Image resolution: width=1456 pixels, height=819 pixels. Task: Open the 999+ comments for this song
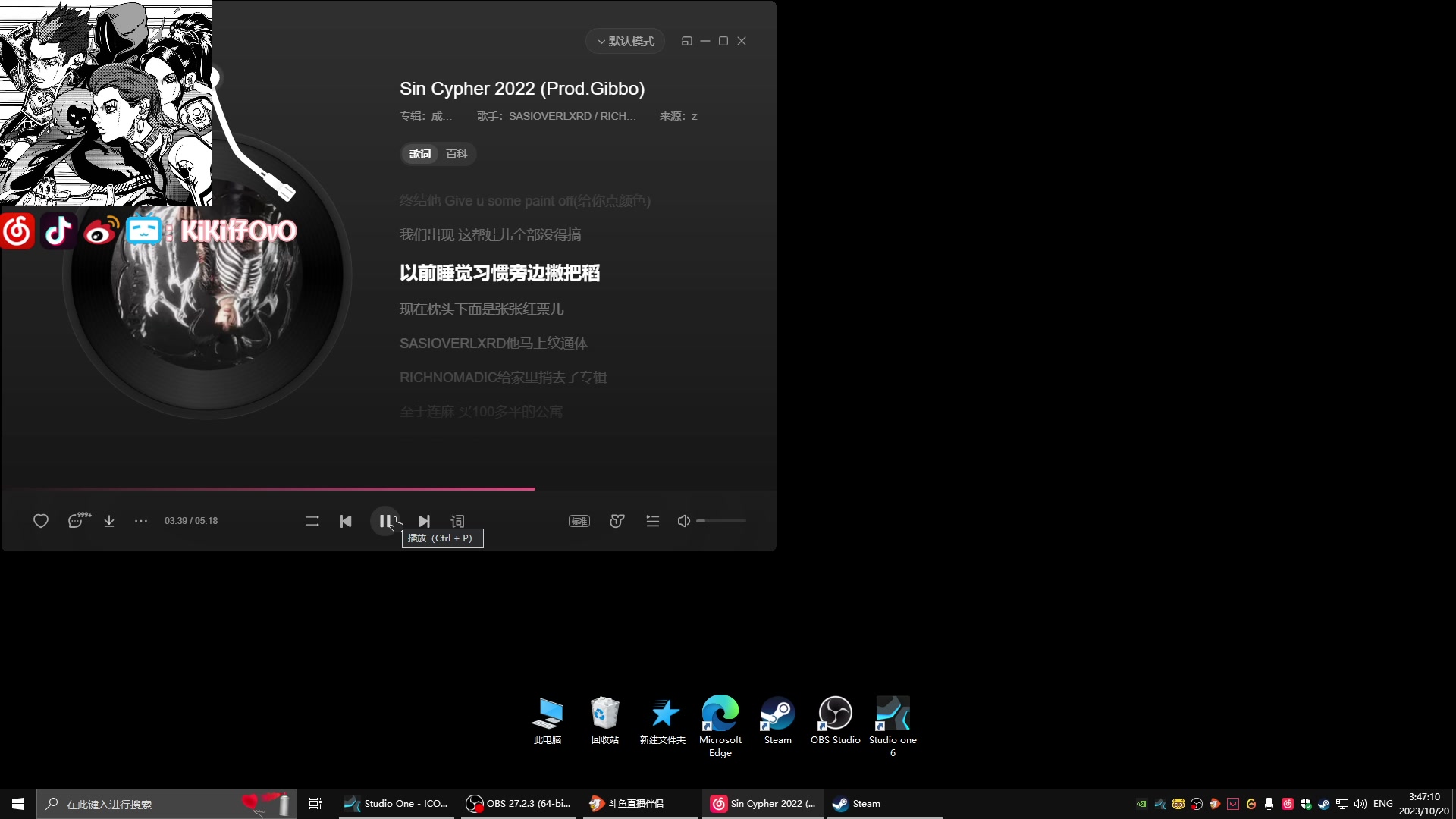tap(79, 520)
